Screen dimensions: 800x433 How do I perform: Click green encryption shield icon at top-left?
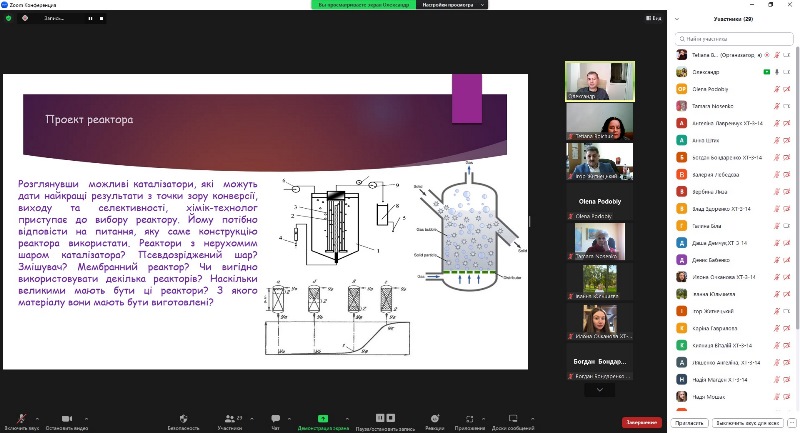(x=10, y=18)
